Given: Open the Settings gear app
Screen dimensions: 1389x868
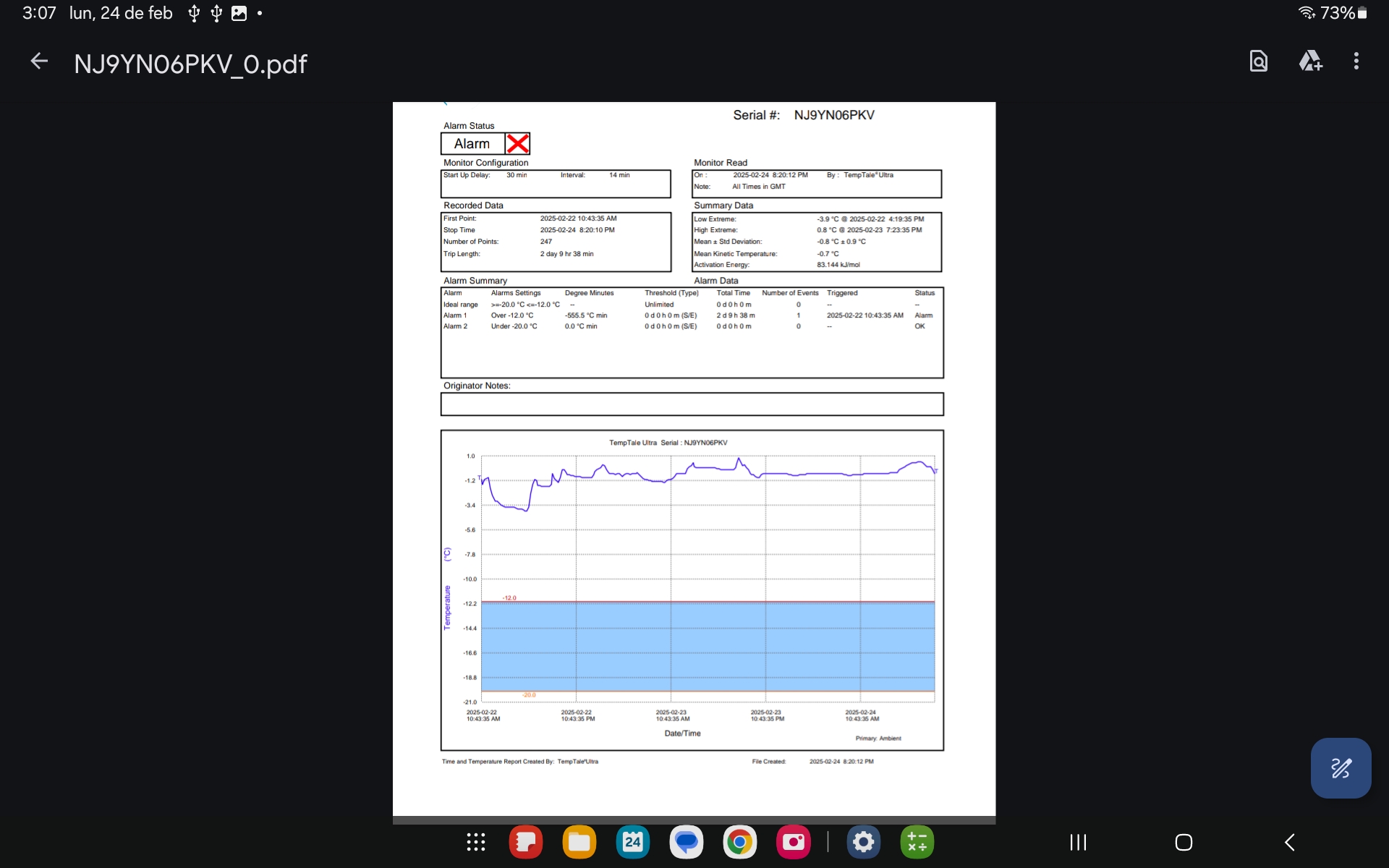Looking at the screenshot, I should tap(864, 842).
